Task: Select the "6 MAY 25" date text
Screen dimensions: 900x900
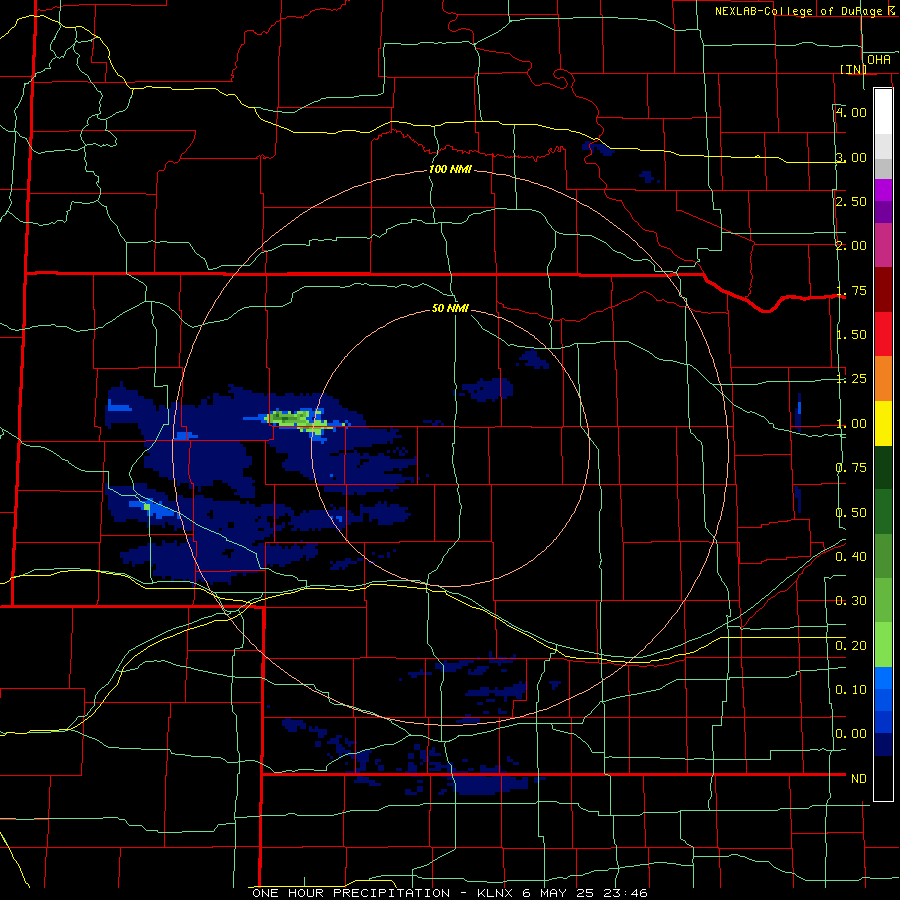Action: tap(558, 893)
